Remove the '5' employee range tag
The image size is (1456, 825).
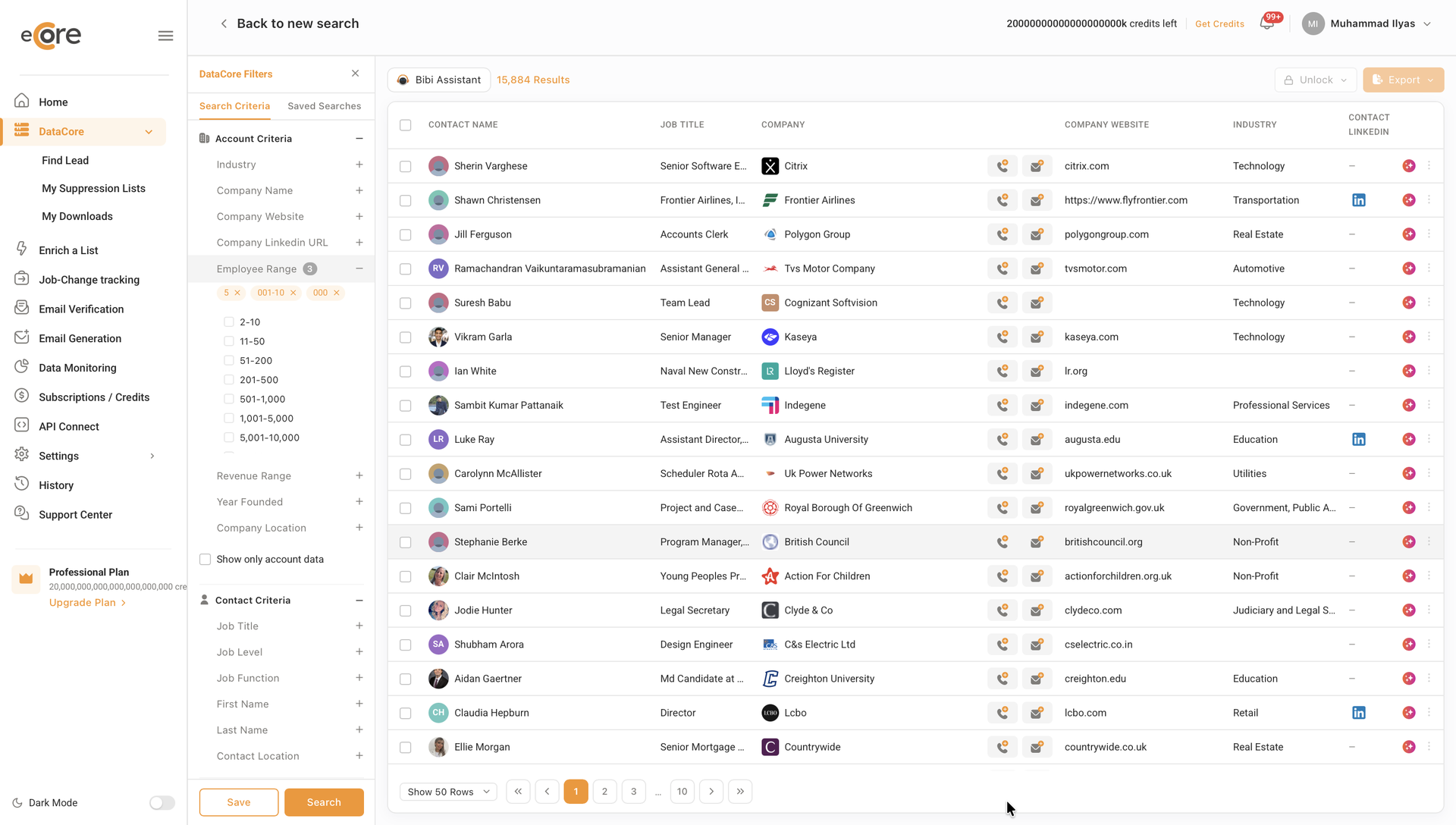click(x=237, y=293)
